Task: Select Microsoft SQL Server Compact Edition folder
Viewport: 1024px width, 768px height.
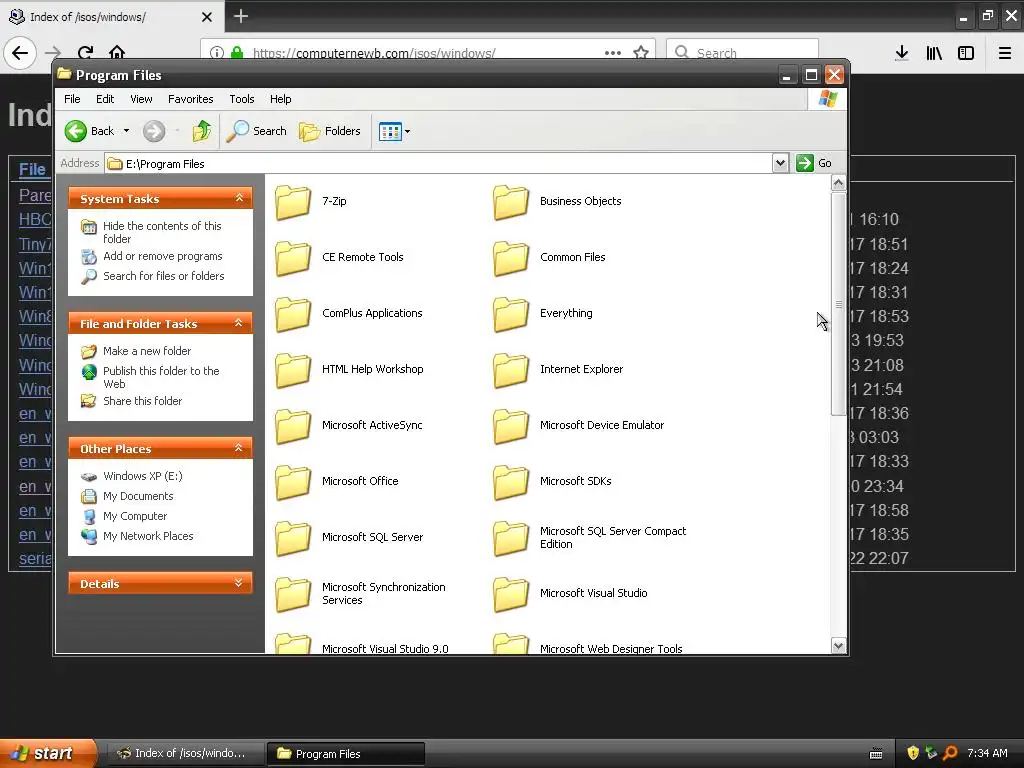Action: tap(511, 539)
